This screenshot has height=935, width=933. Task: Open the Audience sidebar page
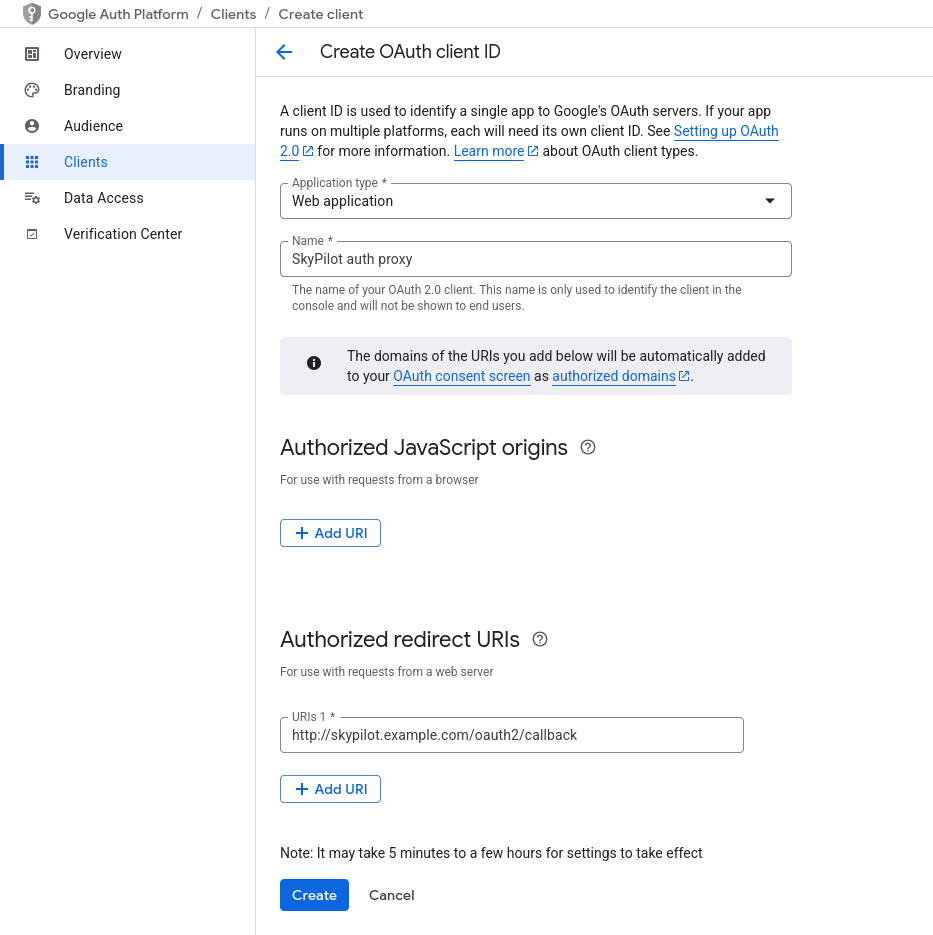[128, 126]
